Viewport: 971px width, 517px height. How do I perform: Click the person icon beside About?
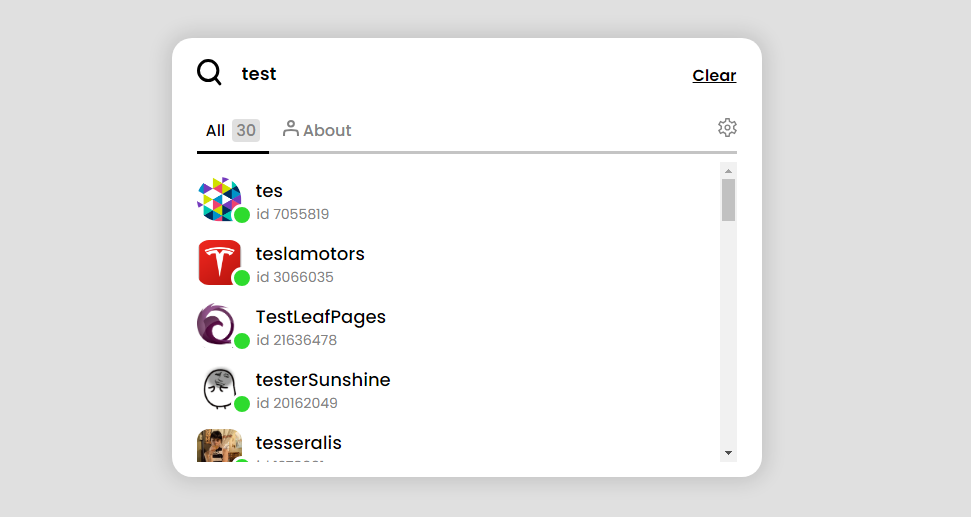tap(291, 129)
